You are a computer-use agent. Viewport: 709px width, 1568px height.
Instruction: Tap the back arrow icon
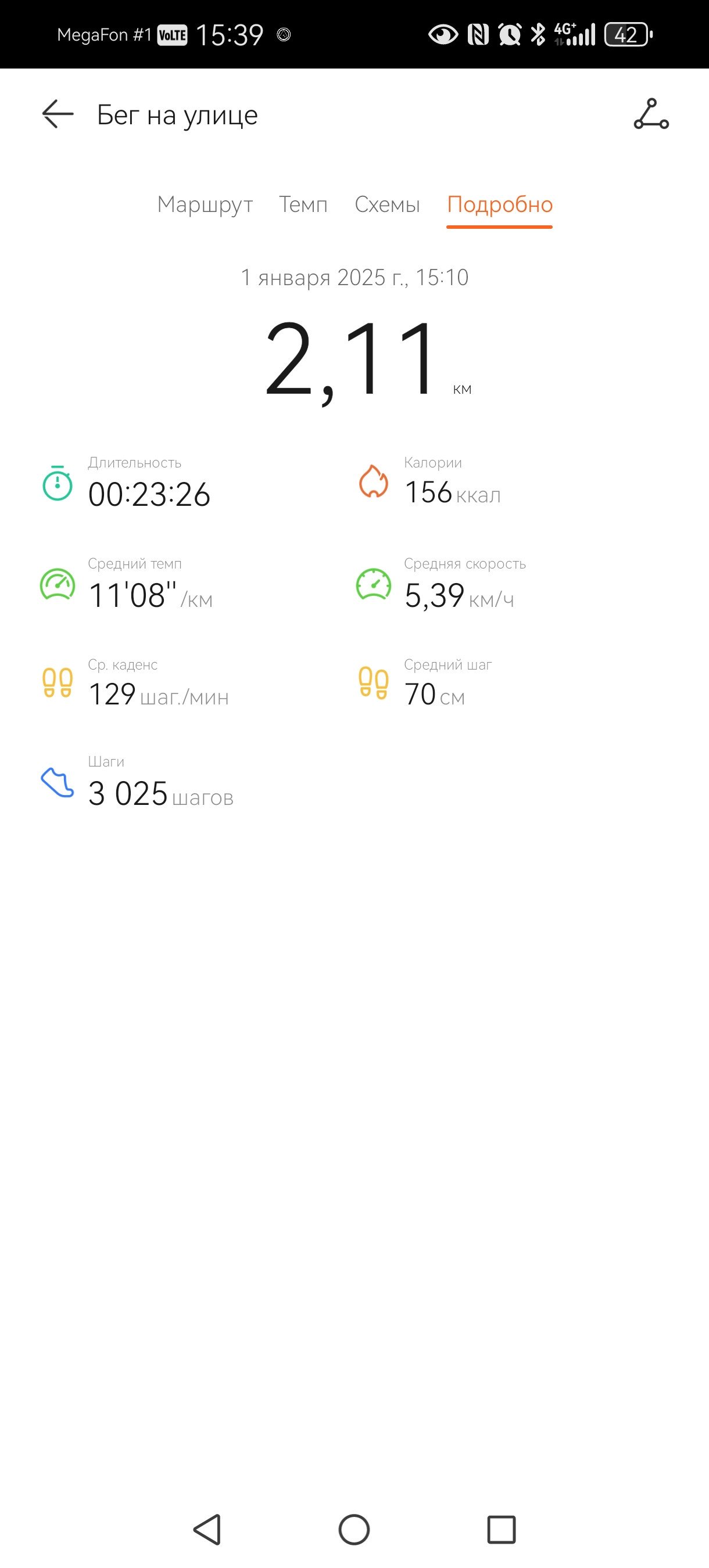coord(58,114)
